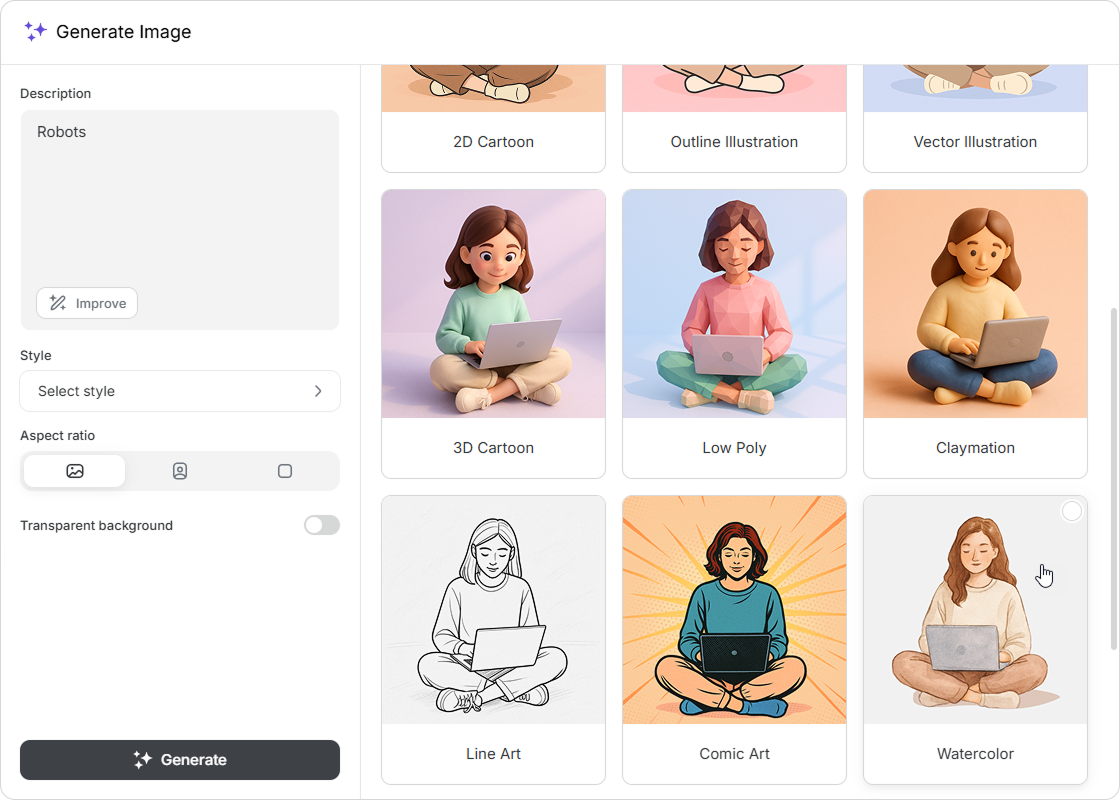Click the sparkle icon beside Generate Image title
Image resolution: width=1120 pixels, height=800 pixels.
pos(35,32)
